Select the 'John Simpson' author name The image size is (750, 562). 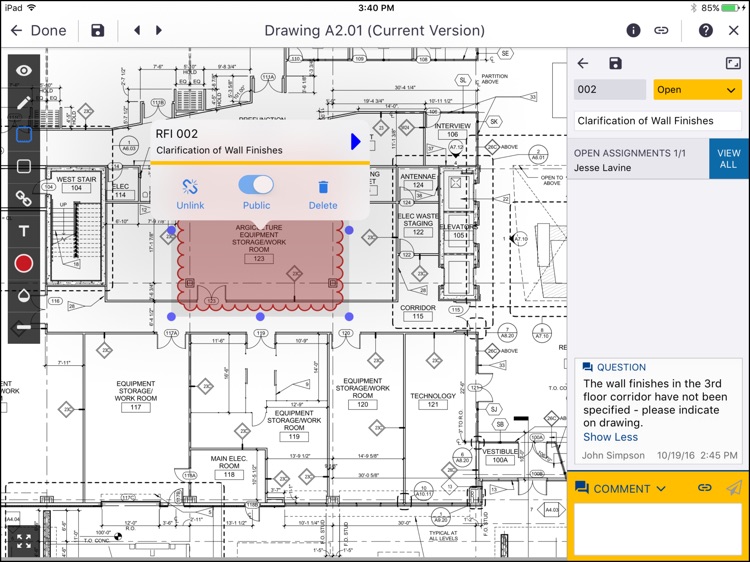click(613, 455)
